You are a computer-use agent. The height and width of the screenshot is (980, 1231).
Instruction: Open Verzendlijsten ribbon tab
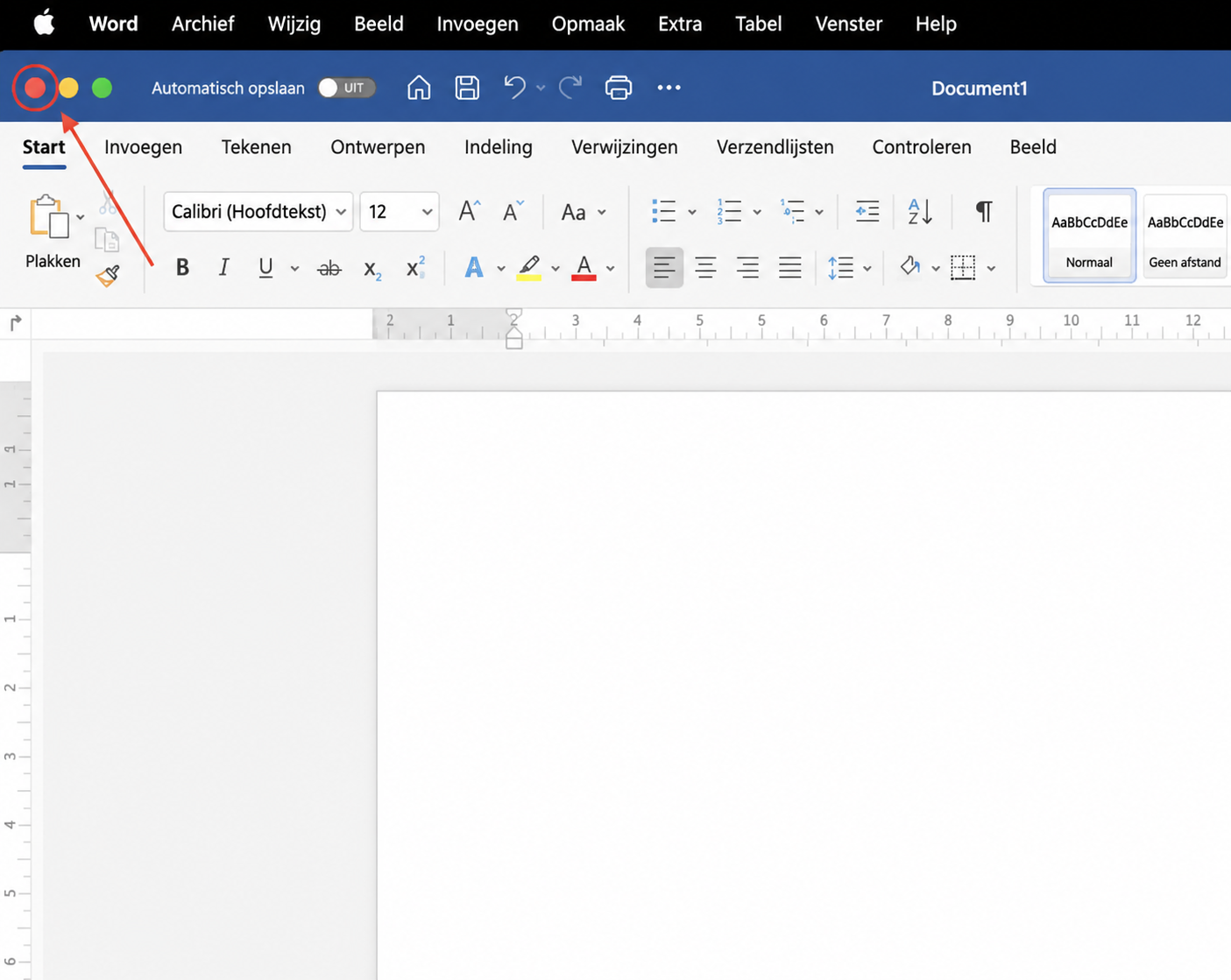[x=775, y=147]
